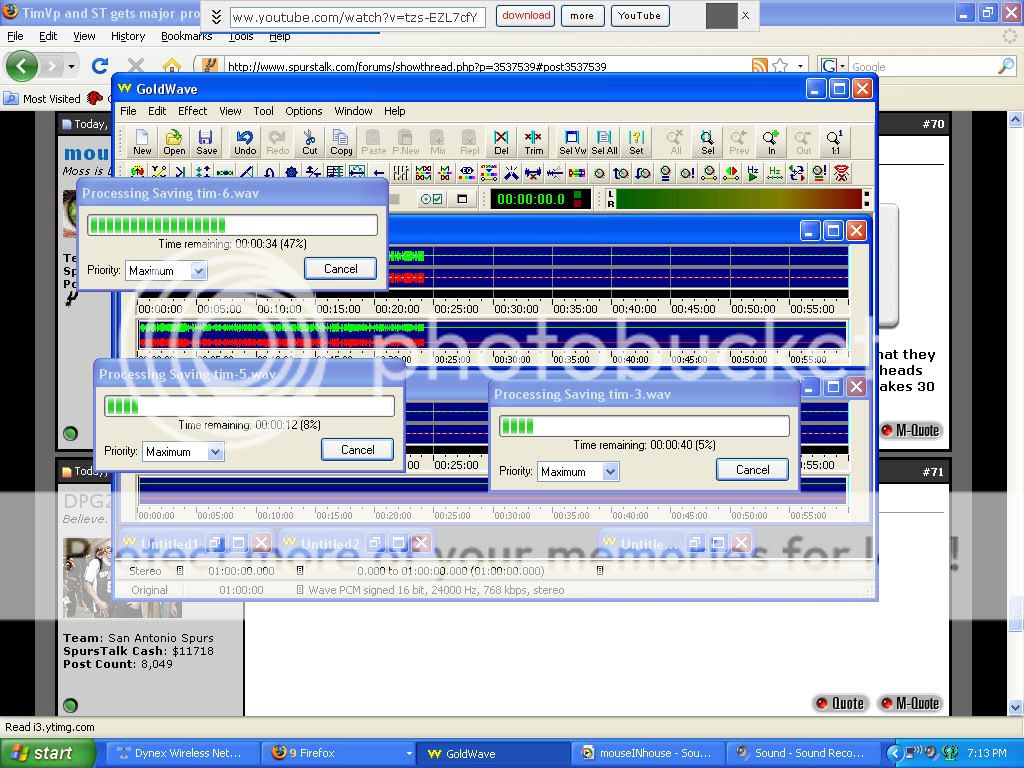Click the Trim tool icon
The image size is (1024, 768).
click(x=534, y=142)
